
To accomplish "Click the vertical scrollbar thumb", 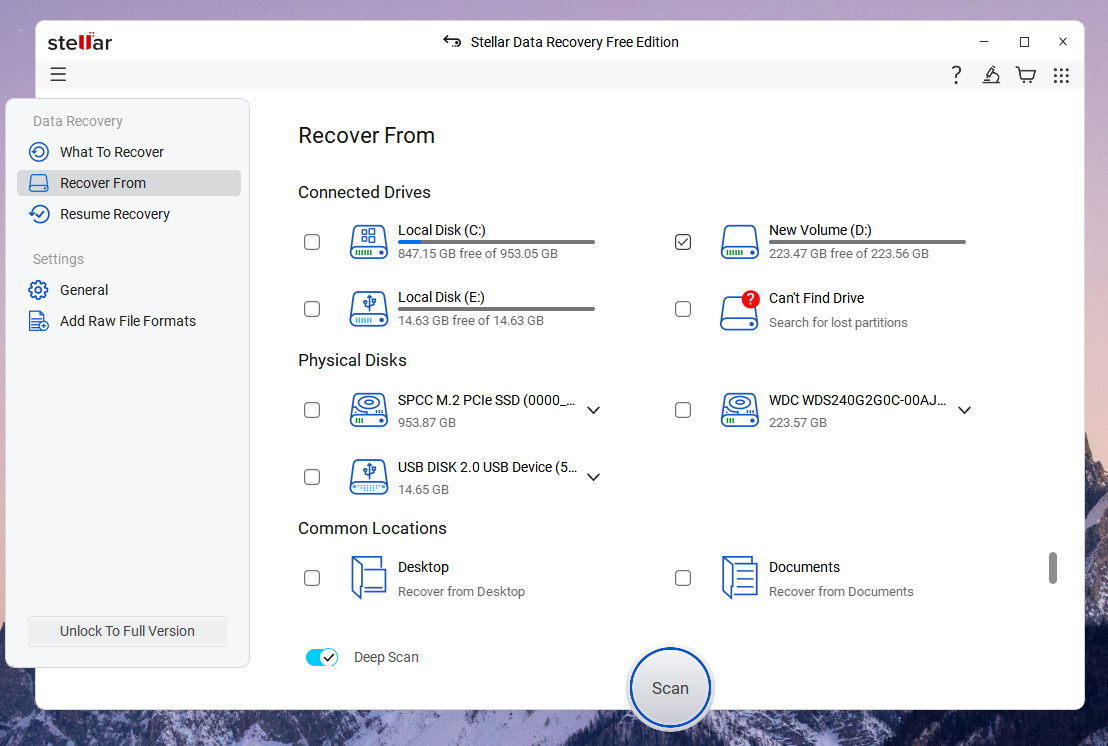I will (1052, 567).
